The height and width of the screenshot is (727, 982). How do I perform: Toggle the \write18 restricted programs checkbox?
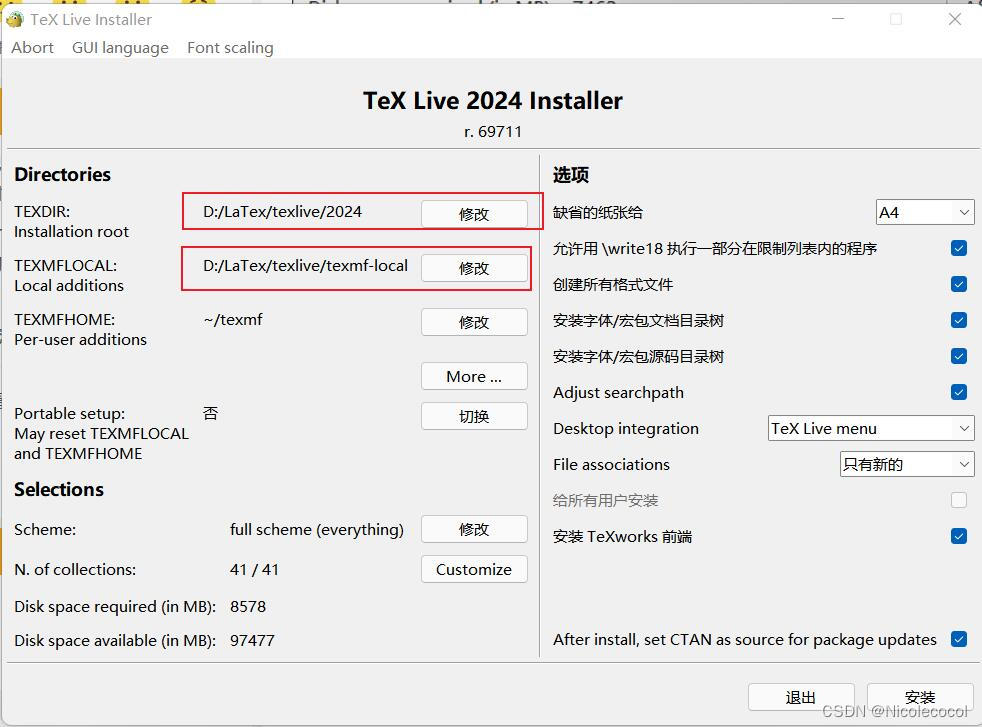(x=959, y=248)
